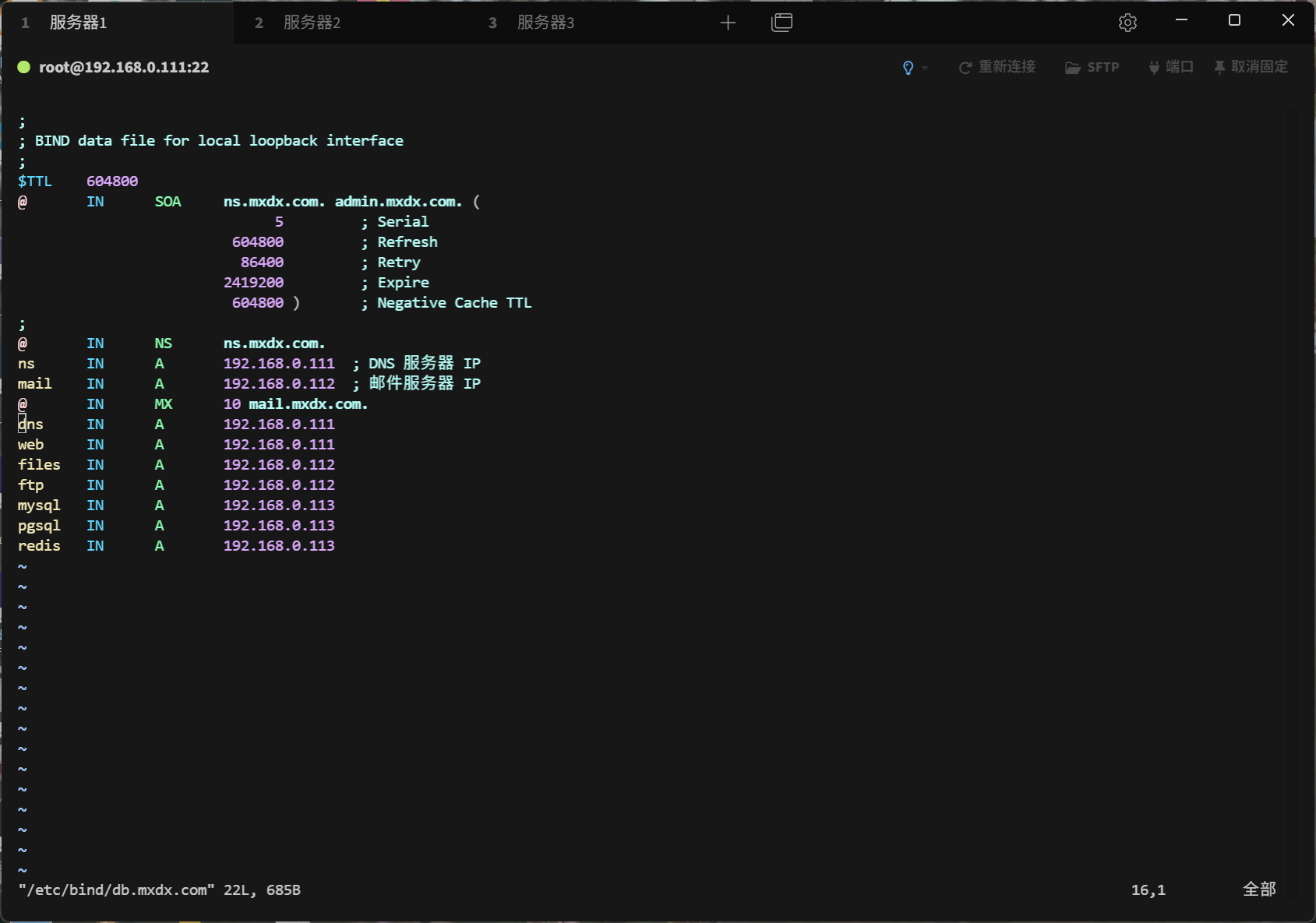This screenshot has height=923, width=1316.
Task: Click the Expire value 2419200
Action: (x=253, y=282)
